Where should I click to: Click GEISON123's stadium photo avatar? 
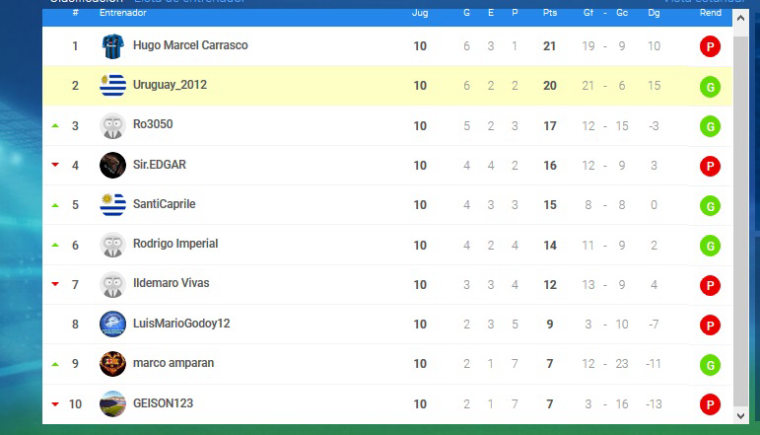pos(112,403)
